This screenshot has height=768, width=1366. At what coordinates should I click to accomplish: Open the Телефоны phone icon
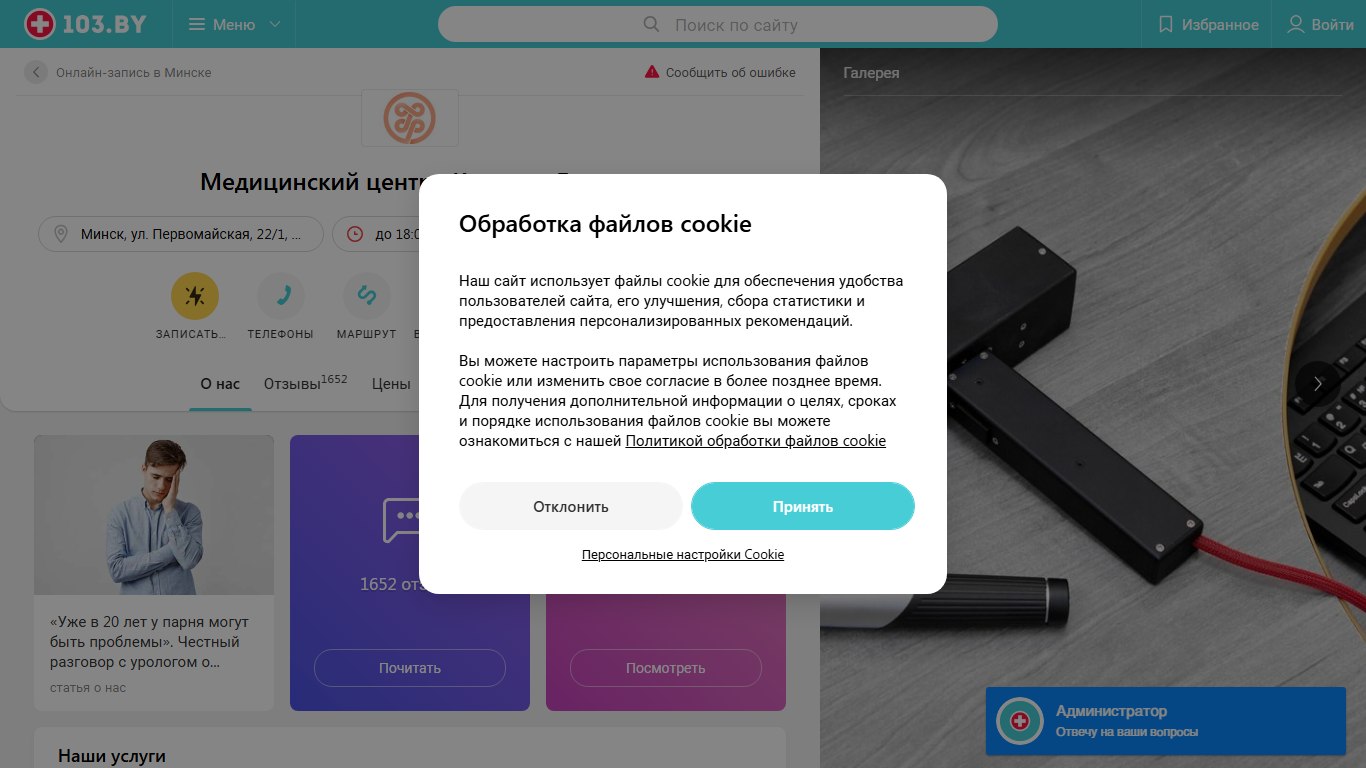coord(281,296)
